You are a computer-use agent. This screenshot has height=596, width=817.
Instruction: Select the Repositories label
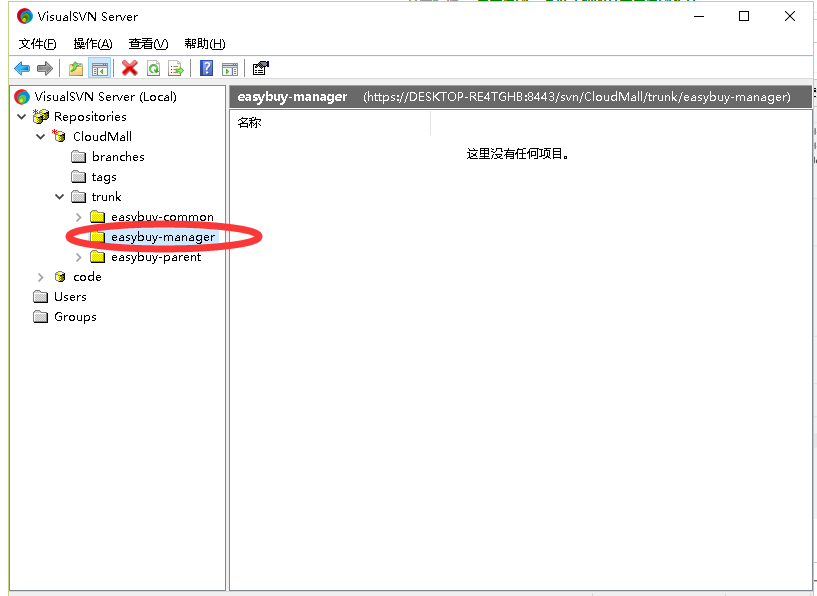point(90,116)
